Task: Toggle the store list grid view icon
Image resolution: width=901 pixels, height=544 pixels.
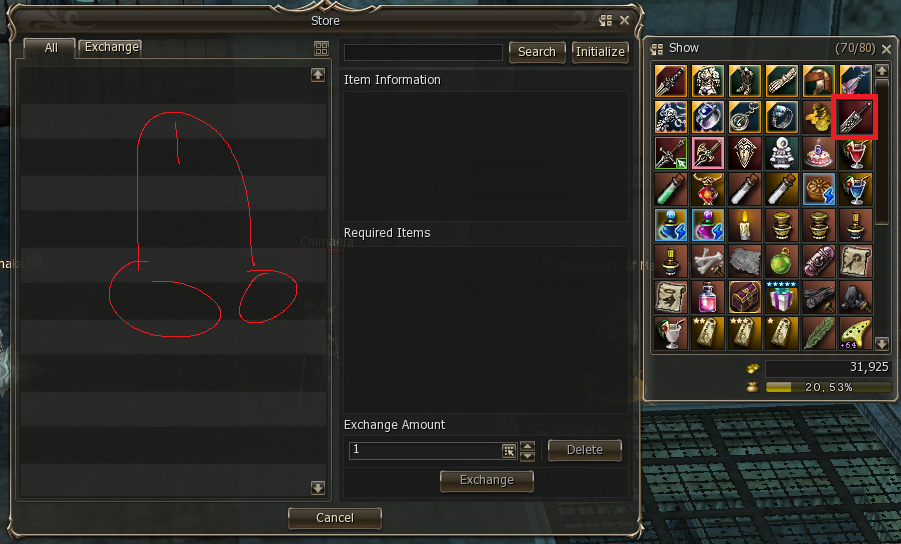Action: tap(321, 48)
